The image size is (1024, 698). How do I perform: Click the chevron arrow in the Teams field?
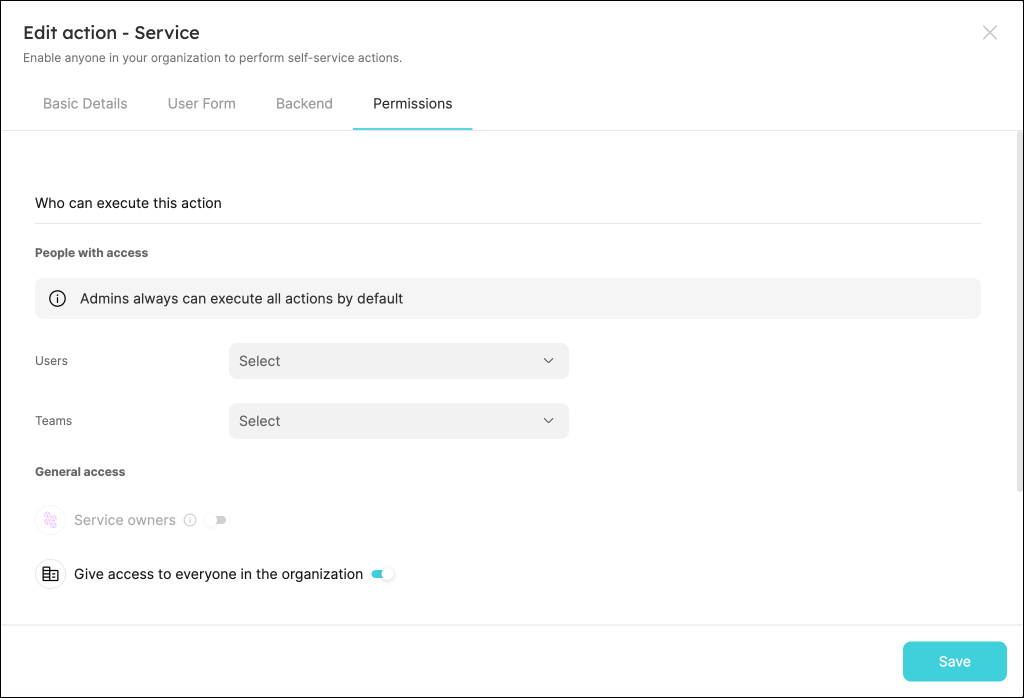(548, 421)
